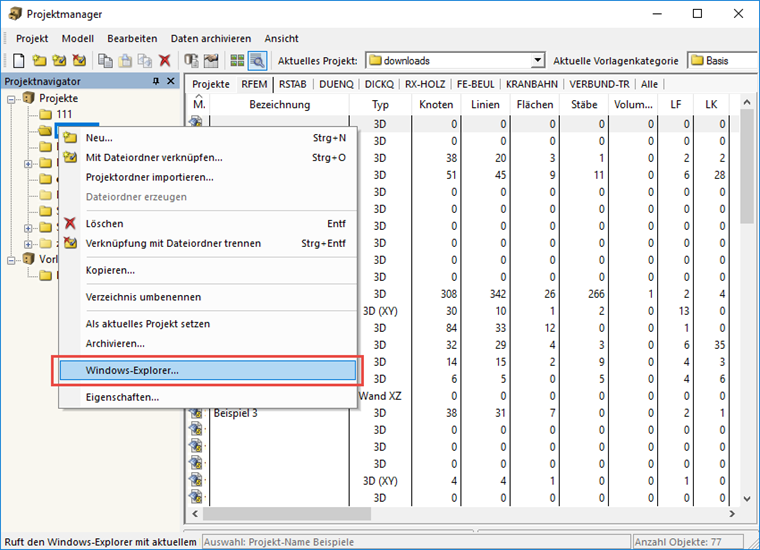Switch to the Projekte tab
The image size is (760, 550).
[x=211, y=84]
